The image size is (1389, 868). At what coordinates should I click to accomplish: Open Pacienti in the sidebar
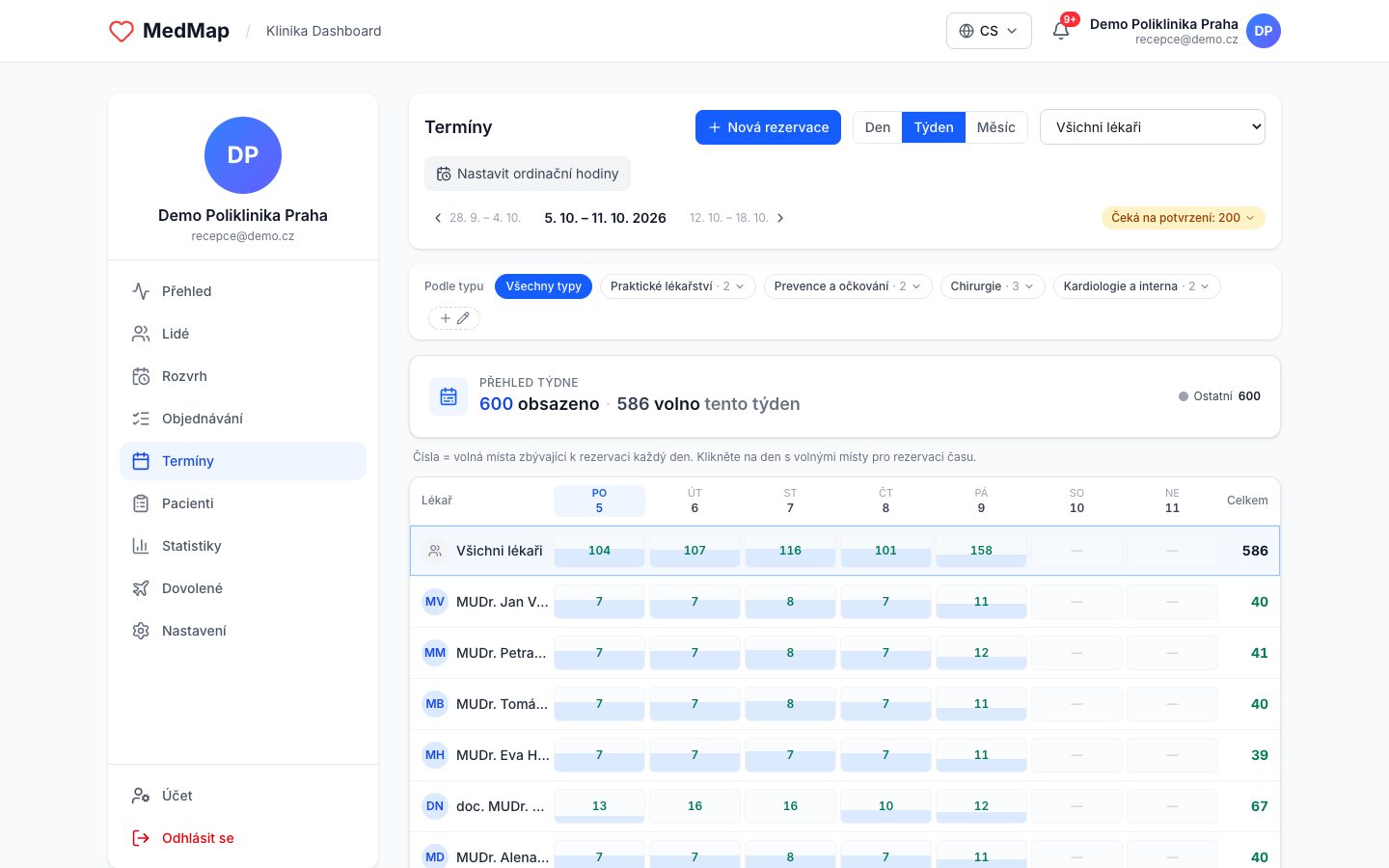click(243, 503)
